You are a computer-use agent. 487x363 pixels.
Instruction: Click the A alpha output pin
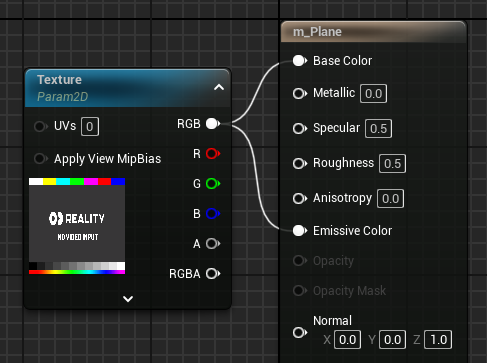coord(213,244)
